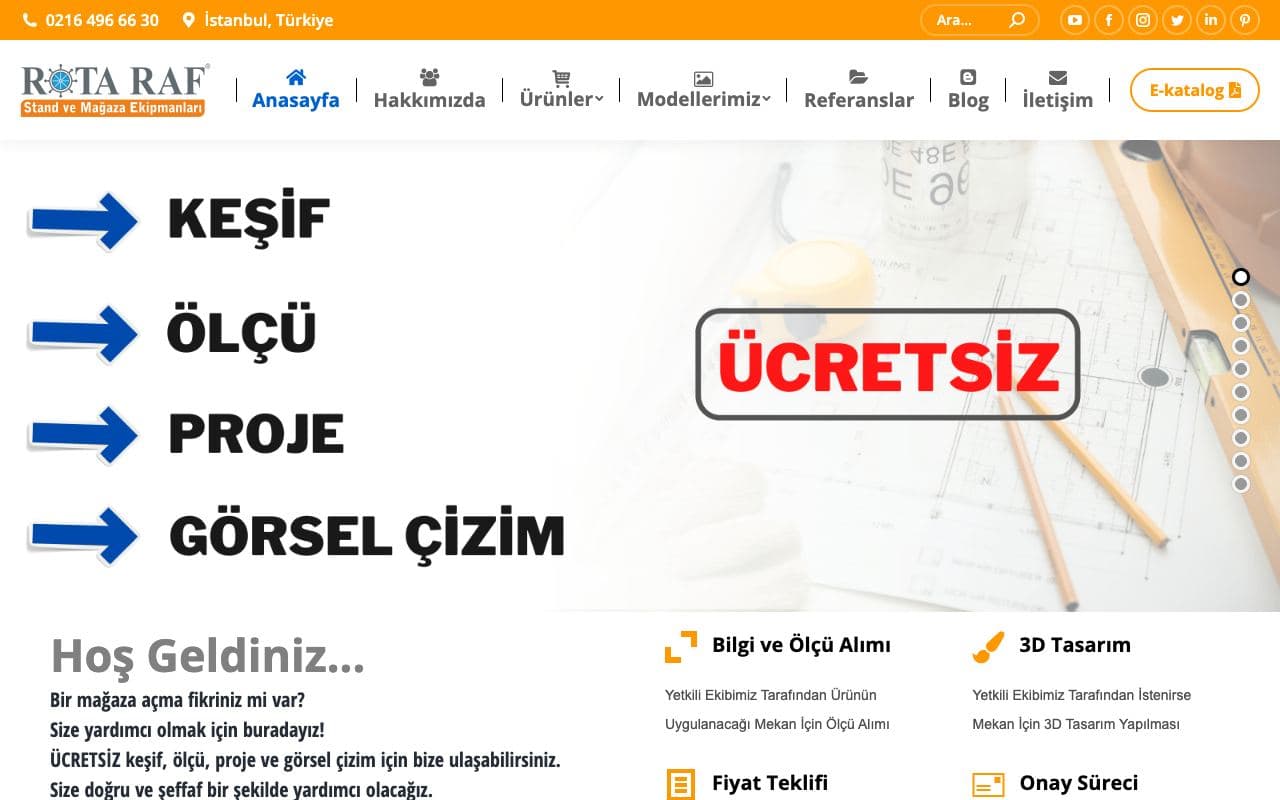The height and width of the screenshot is (800, 1280).
Task: Open the E-katalog button
Action: (1194, 90)
